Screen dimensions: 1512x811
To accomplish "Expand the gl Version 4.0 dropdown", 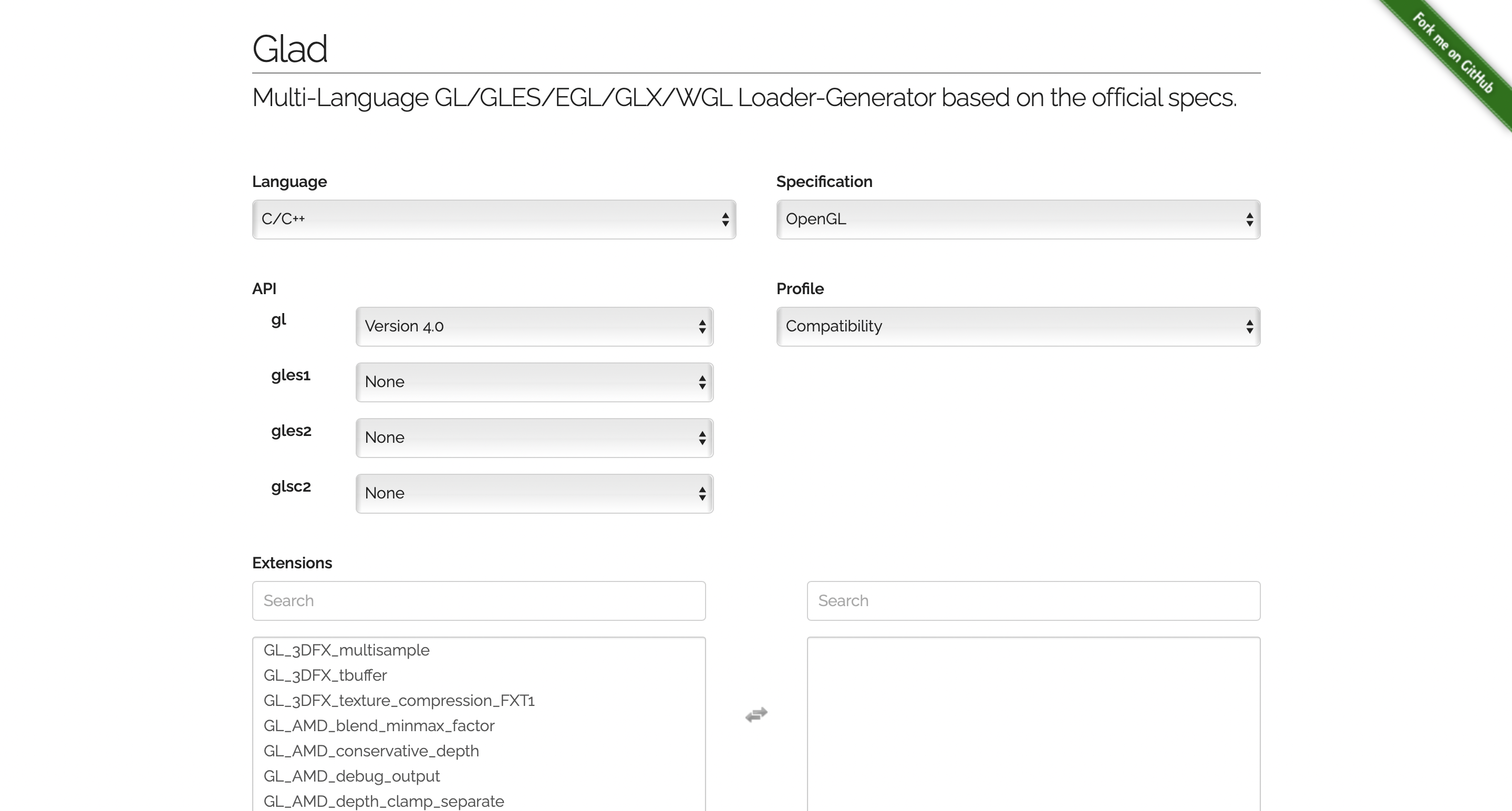I will 534,326.
